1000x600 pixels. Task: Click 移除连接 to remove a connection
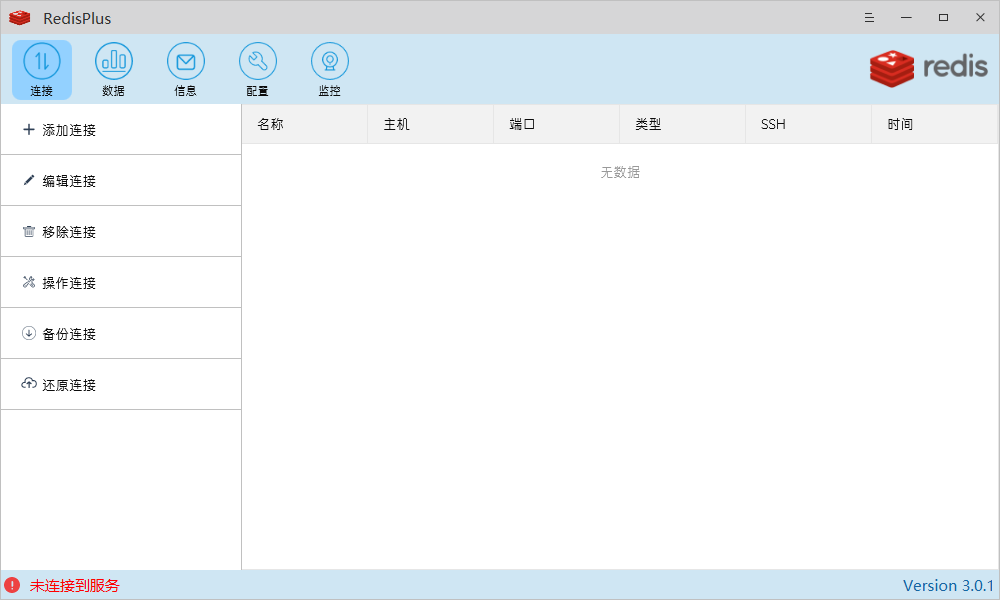tap(60, 231)
